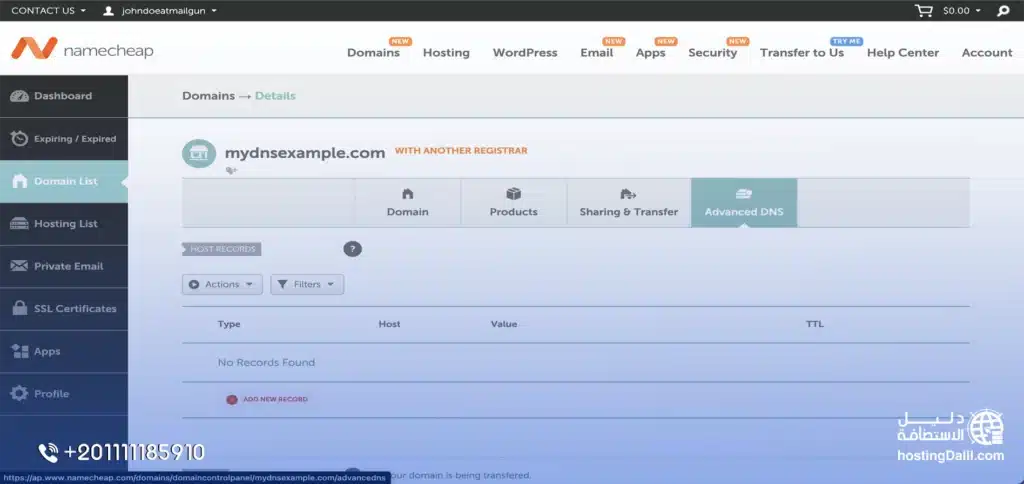
Task: Click the TTL column header
Action: (x=814, y=324)
